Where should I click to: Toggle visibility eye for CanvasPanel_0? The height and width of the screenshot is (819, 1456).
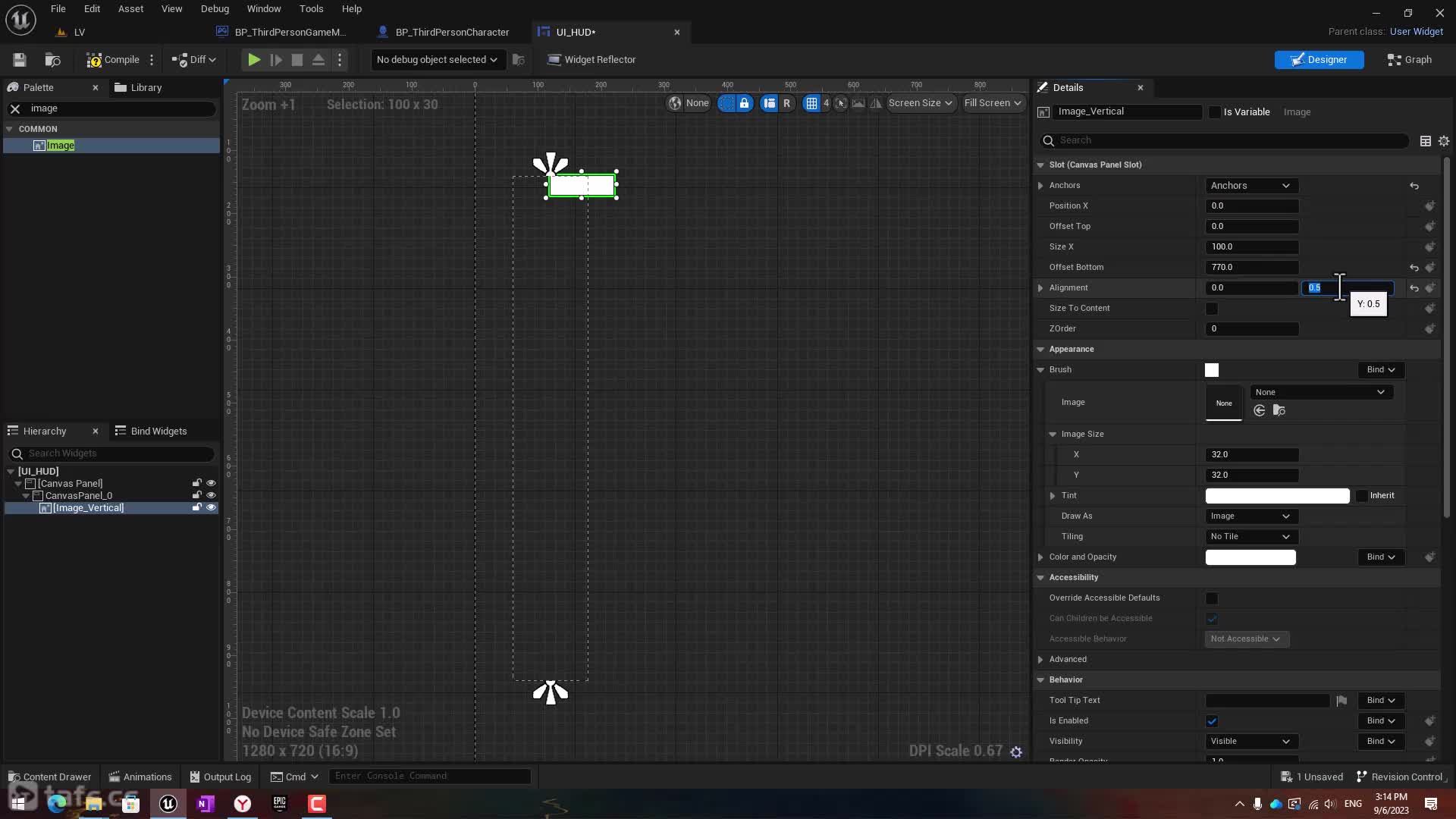211,495
